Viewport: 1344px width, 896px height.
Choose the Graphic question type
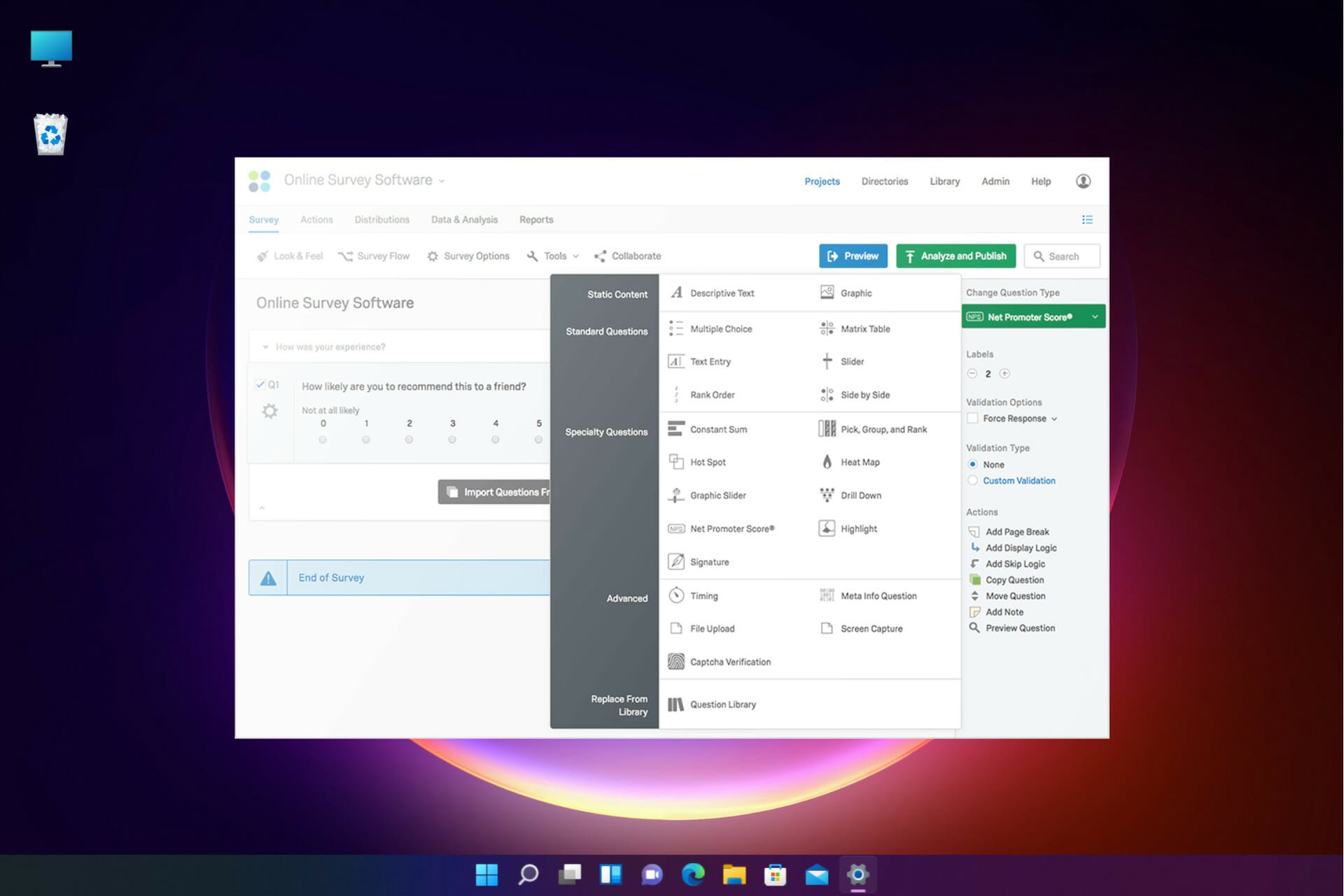click(x=846, y=293)
